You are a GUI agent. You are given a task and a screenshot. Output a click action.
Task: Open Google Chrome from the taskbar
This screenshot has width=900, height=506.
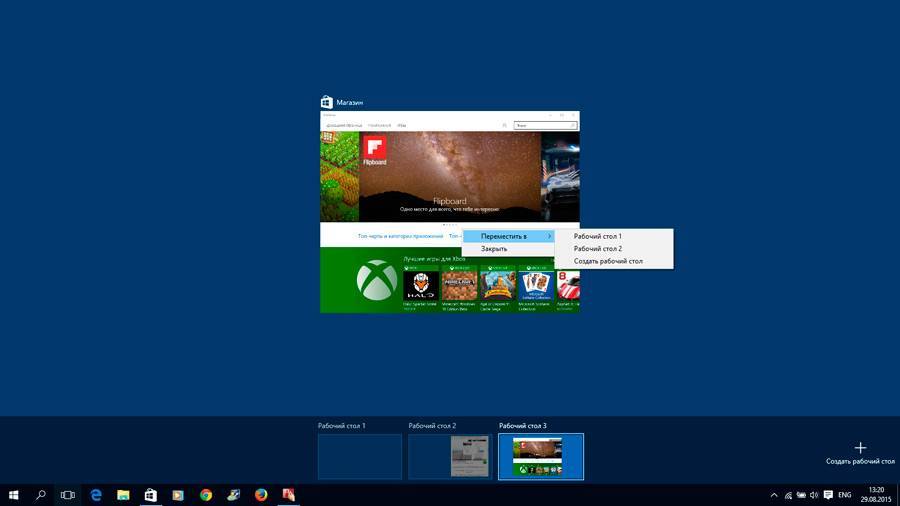pyautogui.click(x=206, y=495)
